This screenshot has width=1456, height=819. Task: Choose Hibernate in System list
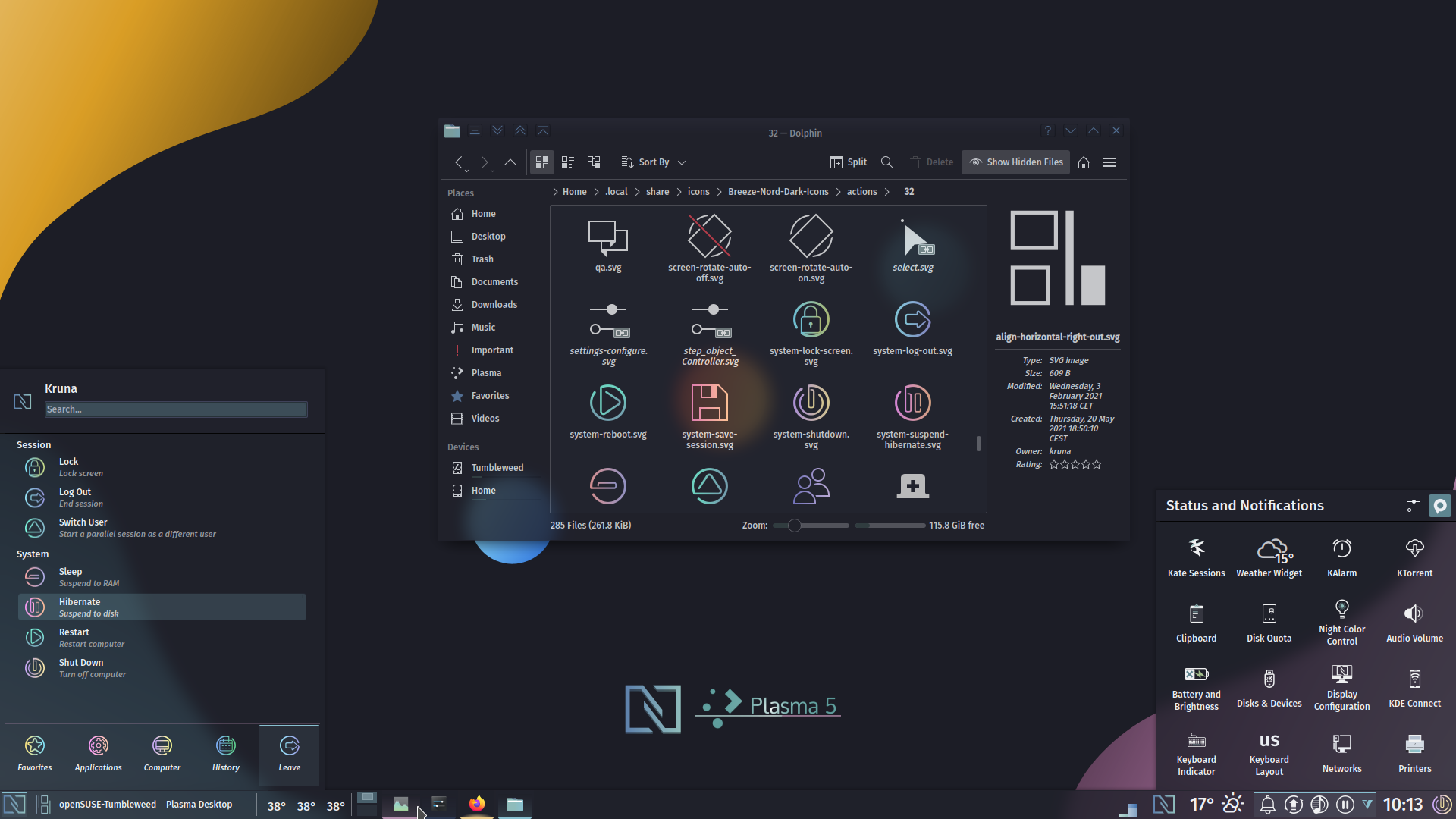[x=162, y=607]
